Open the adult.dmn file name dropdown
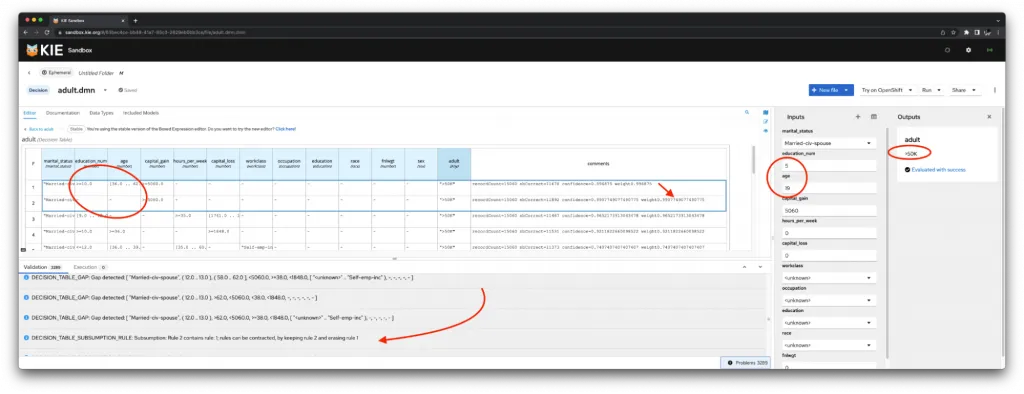1024x394 pixels. (105, 90)
